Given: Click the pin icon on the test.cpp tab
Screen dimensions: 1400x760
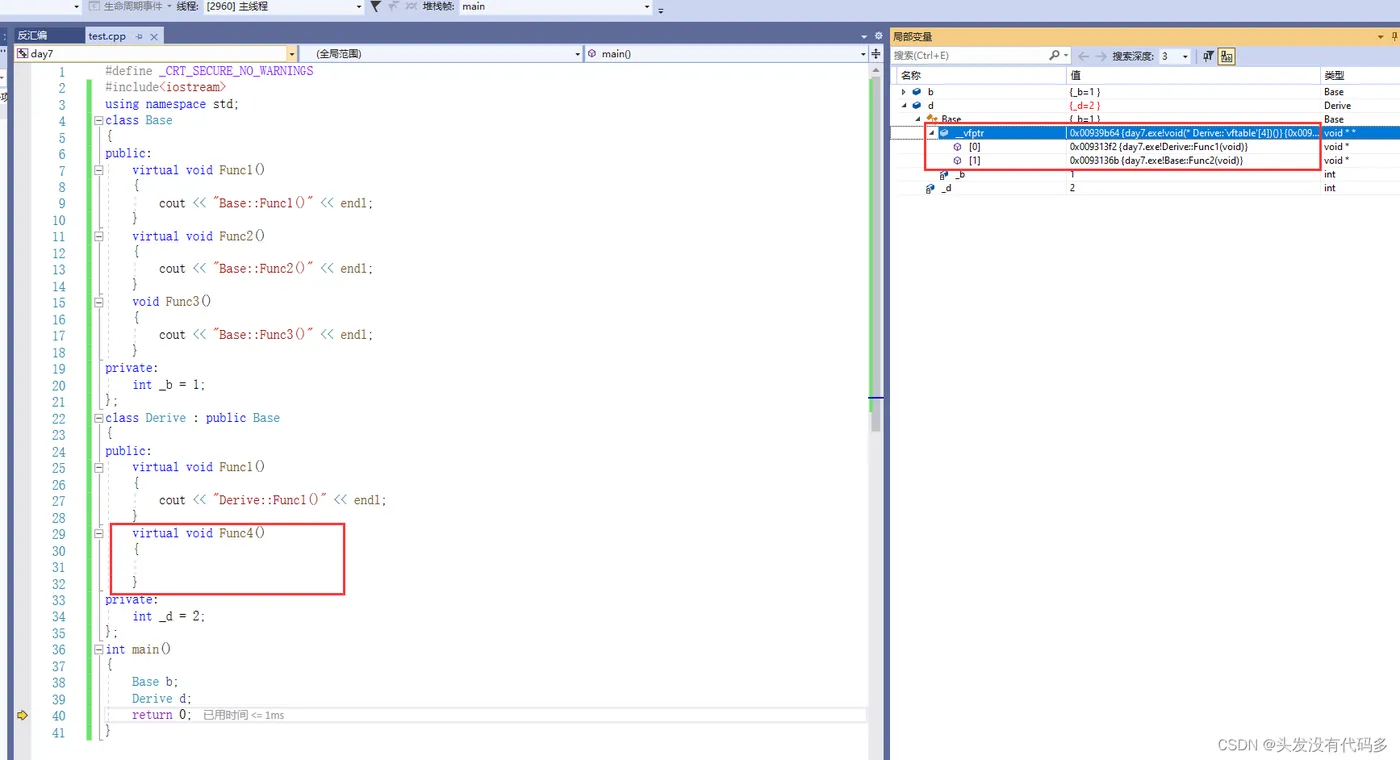Looking at the screenshot, I should click(x=140, y=36).
